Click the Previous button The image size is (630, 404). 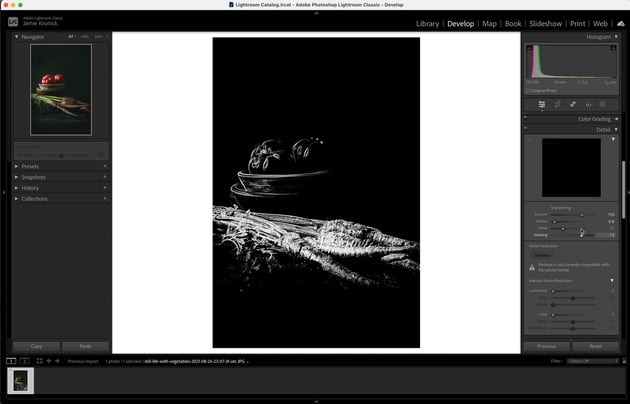tap(547, 346)
